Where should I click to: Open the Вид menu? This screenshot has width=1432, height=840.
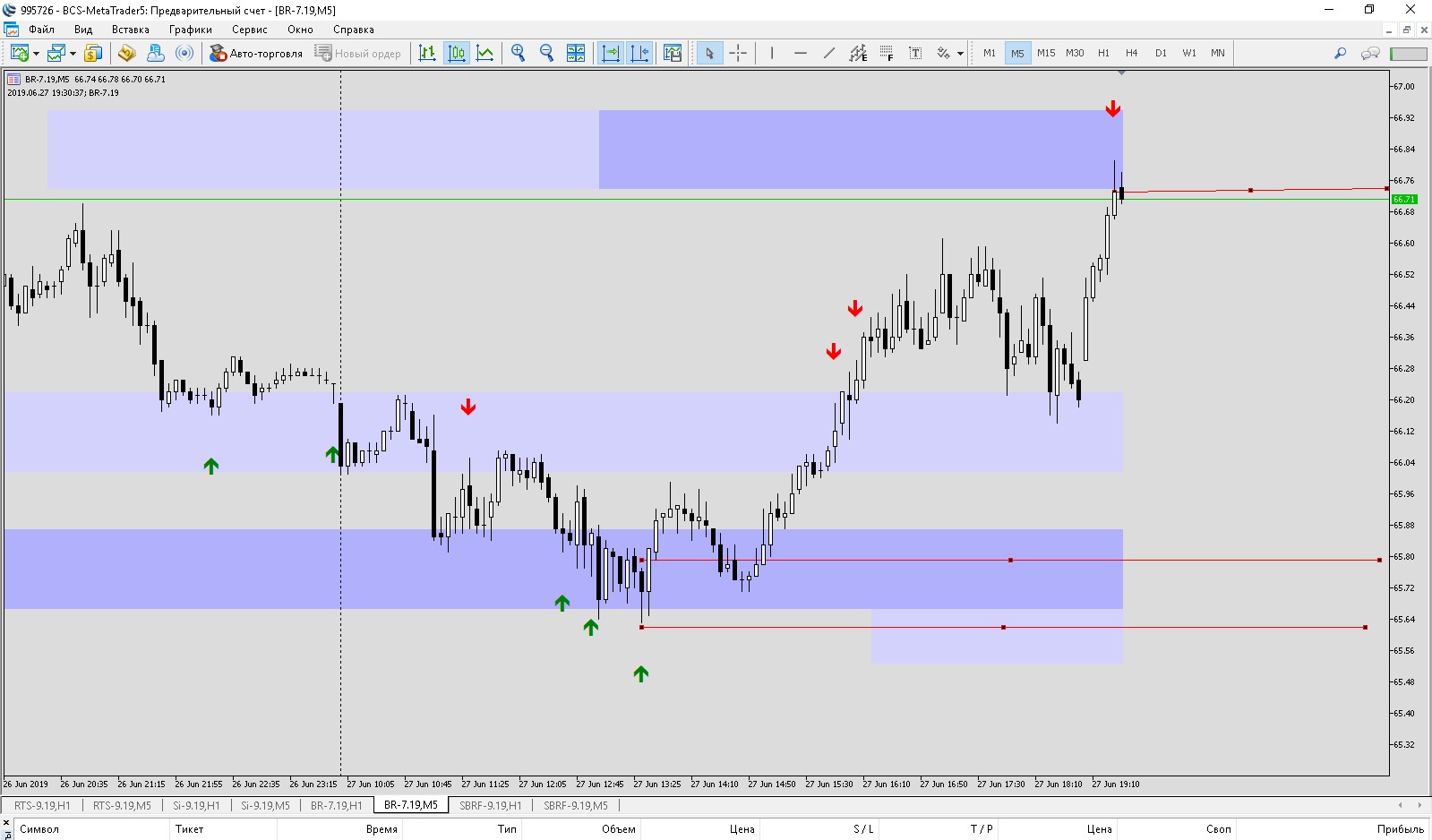[x=83, y=30]
